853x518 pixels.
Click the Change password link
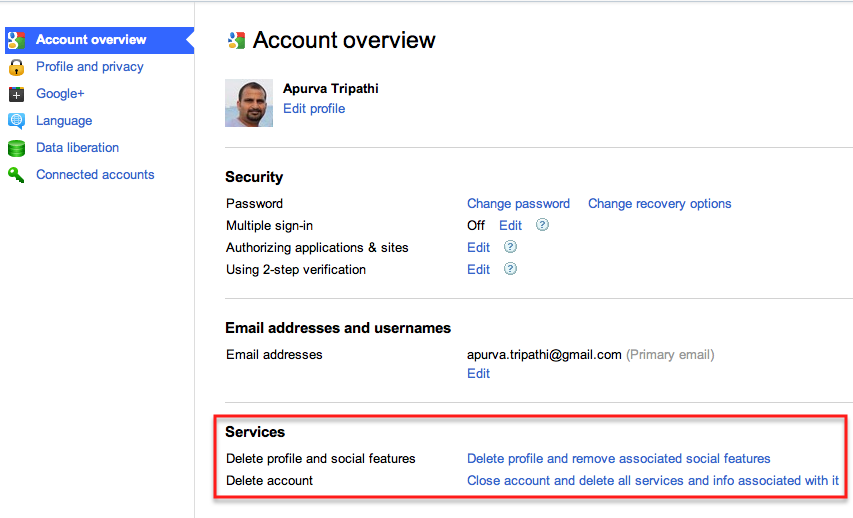click(x=518, y=204)
